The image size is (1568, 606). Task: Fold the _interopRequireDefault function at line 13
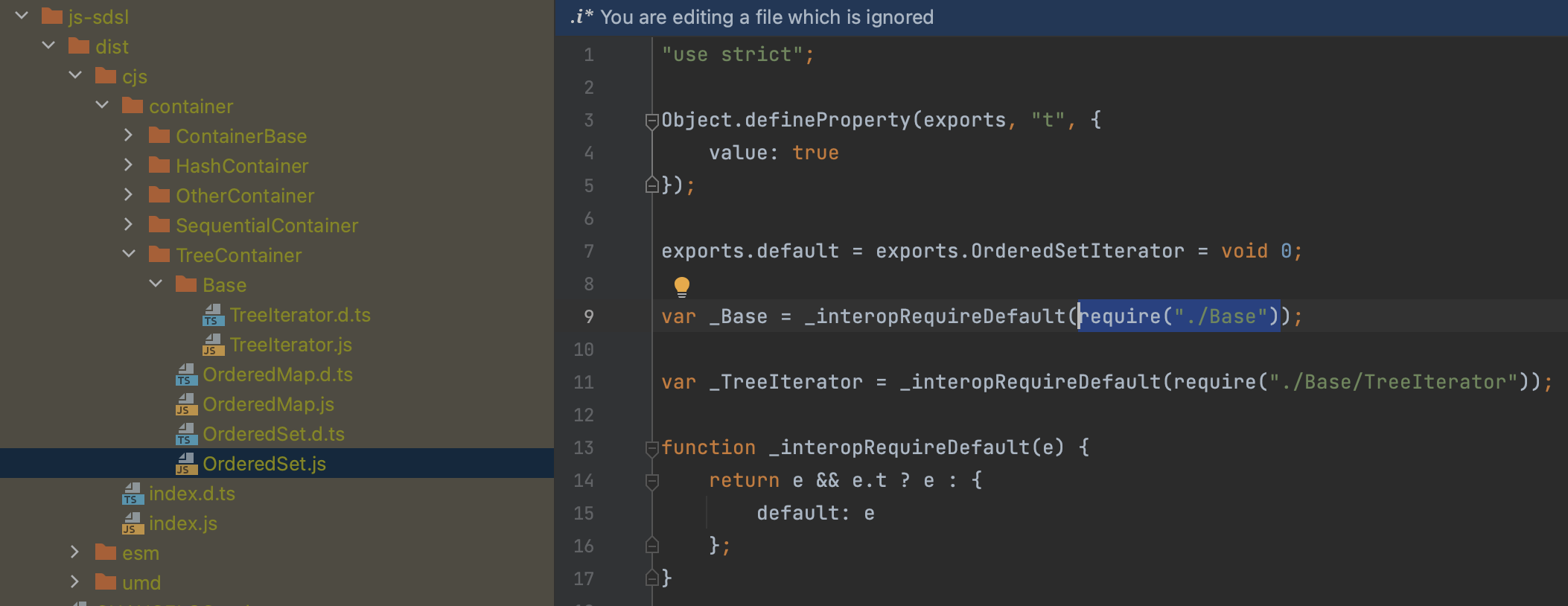pyautogui.click(x=651, y=448)
